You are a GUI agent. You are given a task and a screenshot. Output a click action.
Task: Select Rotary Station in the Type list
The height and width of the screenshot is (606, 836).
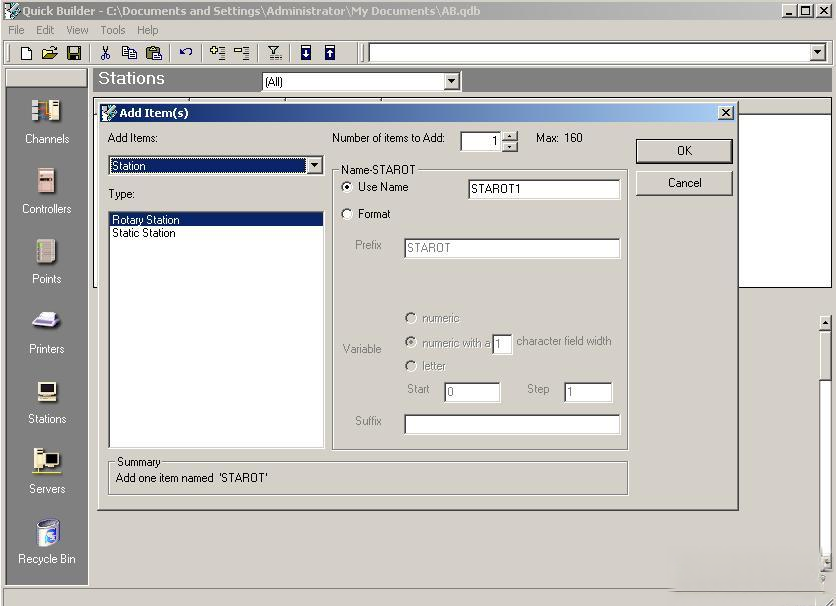pos(216,220)
